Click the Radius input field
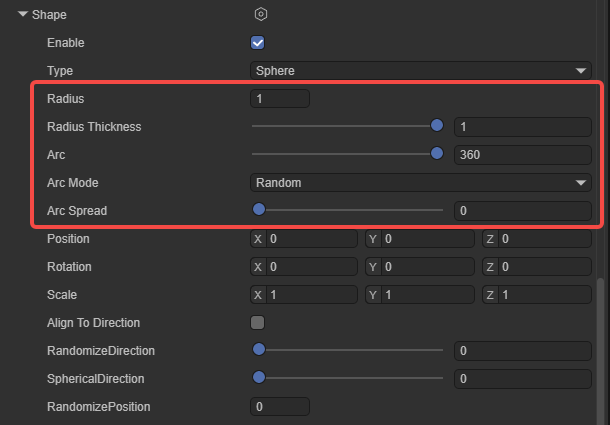This screenshot has height=425, width=610. (x=280, y=99)
